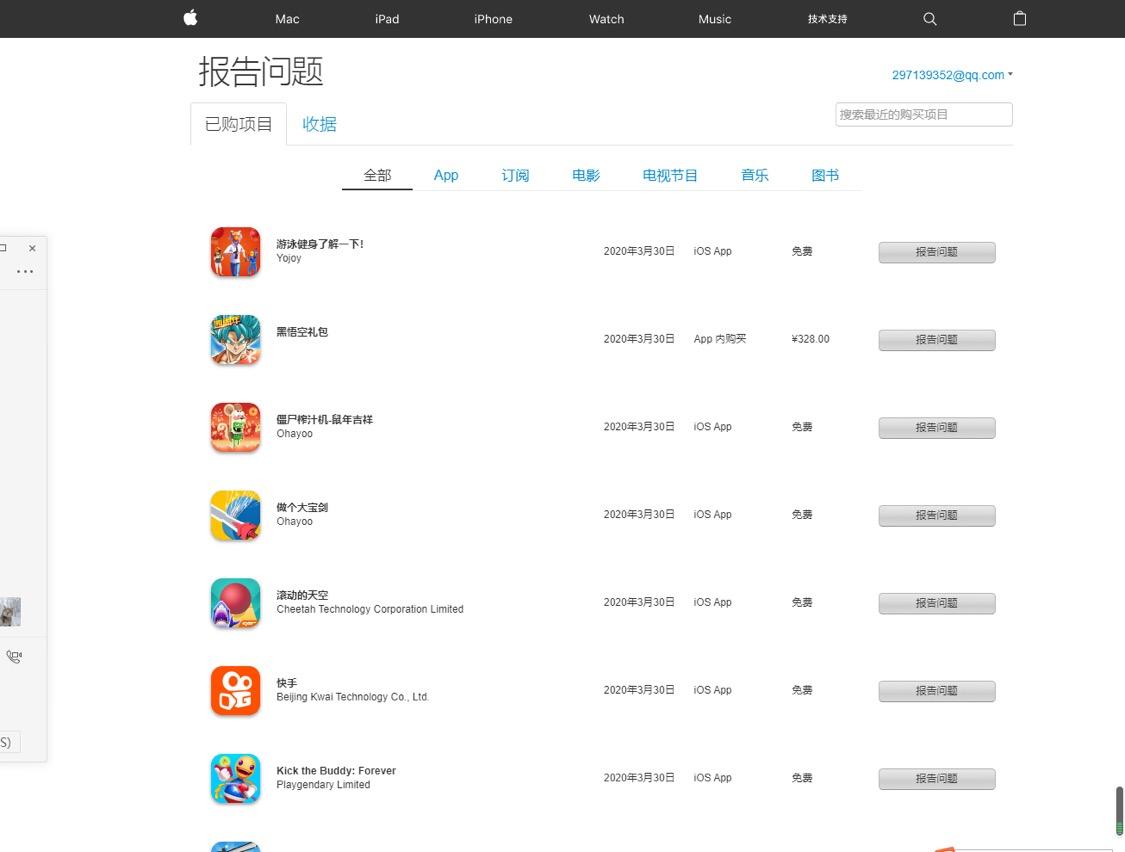Click Beijing Kwai Technology Co., Ltd. text

click(352, 696)
